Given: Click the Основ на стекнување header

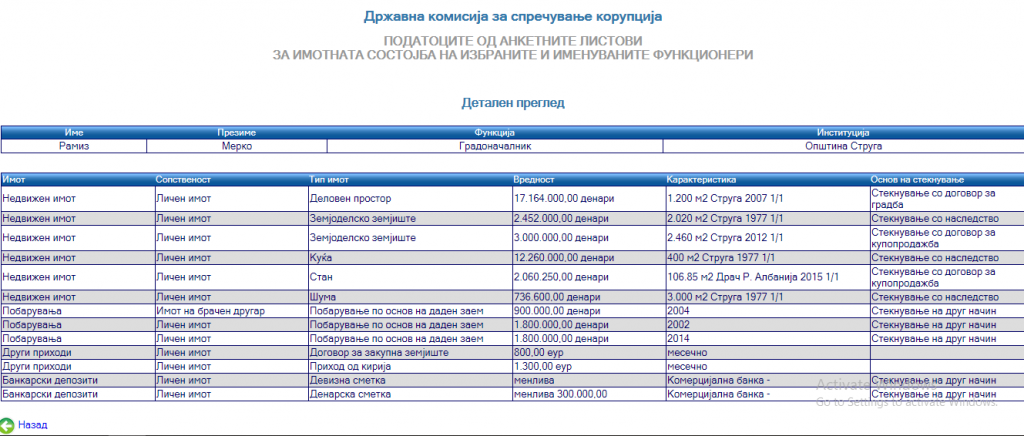Looking at the screenshot, I should [x=917, y=179].
